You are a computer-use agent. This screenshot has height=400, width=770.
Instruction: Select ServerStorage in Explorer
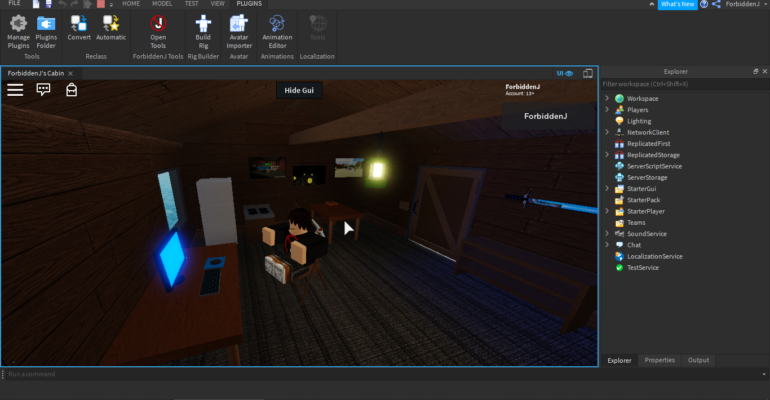(x=647, y=178)
